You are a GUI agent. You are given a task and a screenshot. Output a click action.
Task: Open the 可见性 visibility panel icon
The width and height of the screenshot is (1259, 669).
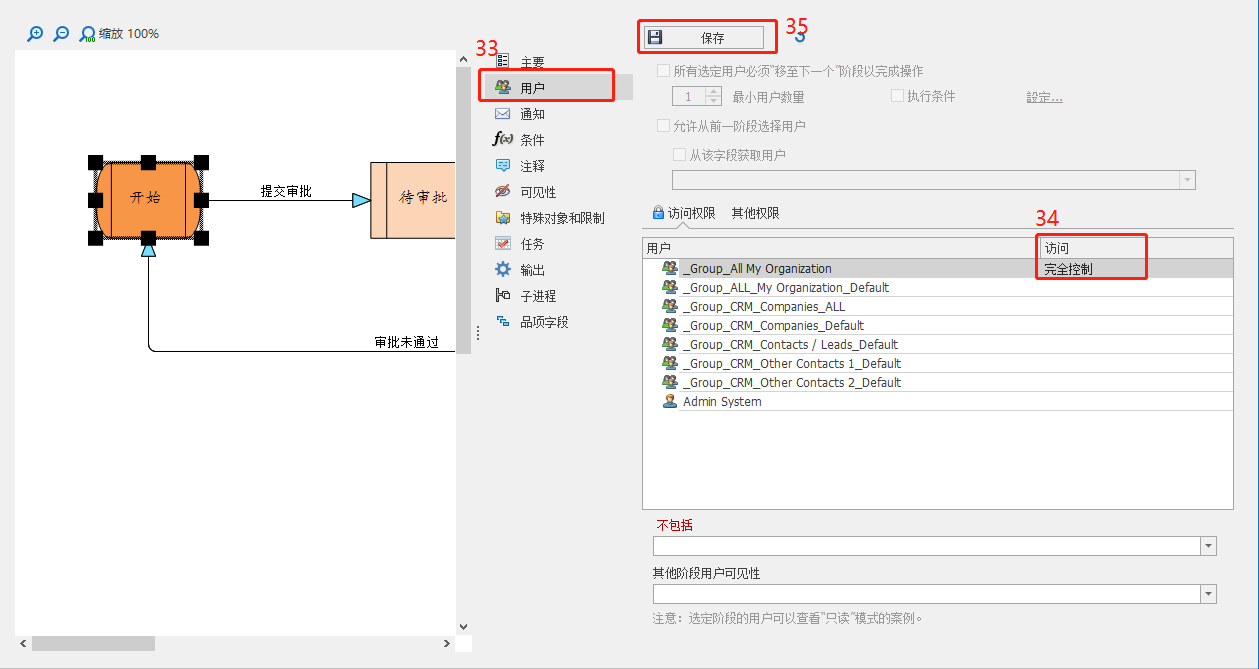point(531,191)
